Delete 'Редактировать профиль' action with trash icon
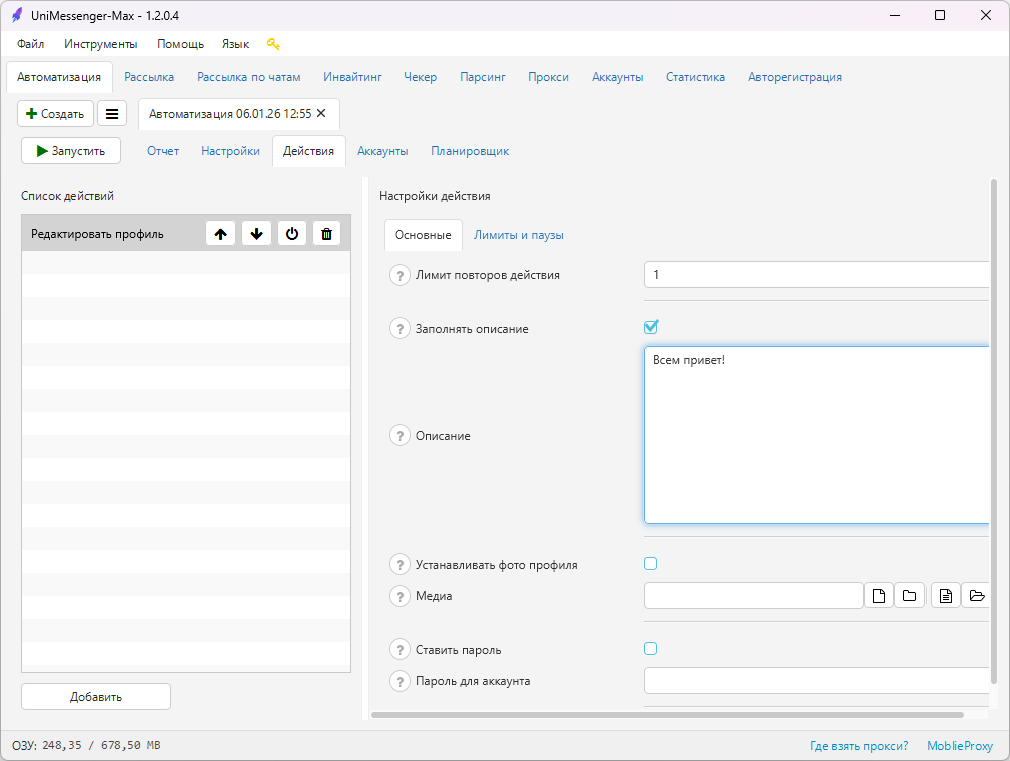This screenshot has height=761, width=1010. 327,234
